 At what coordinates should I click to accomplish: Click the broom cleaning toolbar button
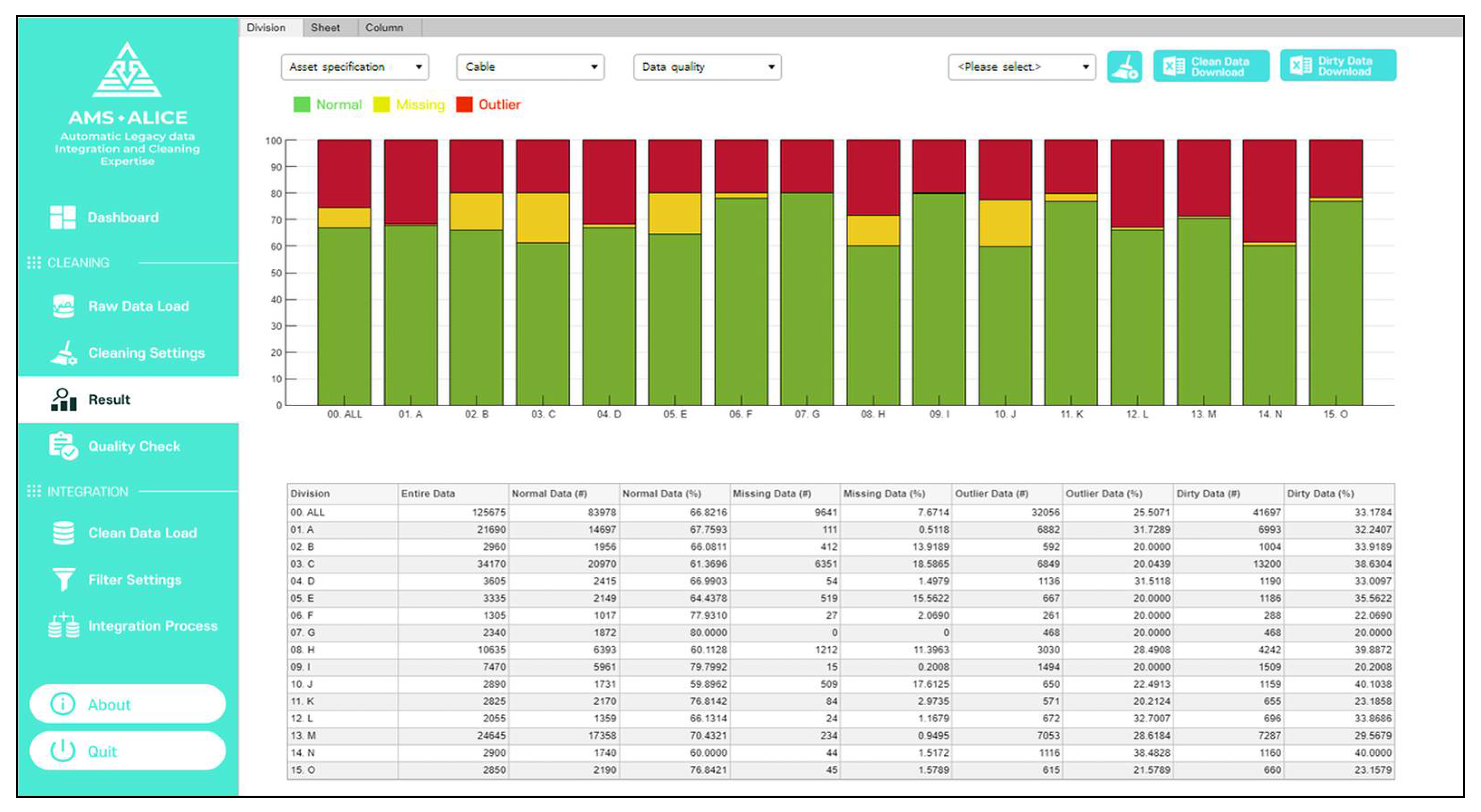[1124, 67]
